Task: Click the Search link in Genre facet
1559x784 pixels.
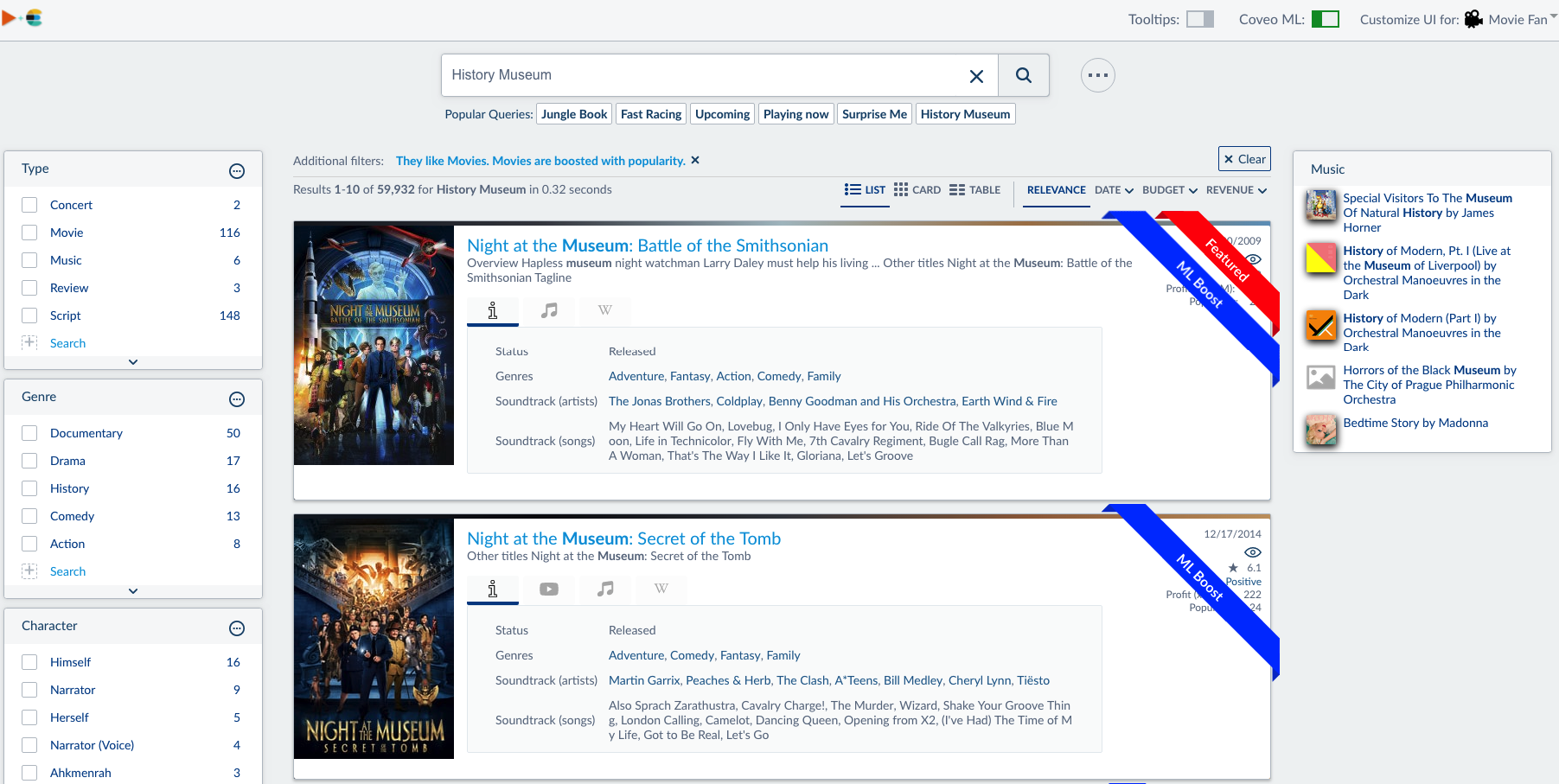Action: click(x=67, y=571)
